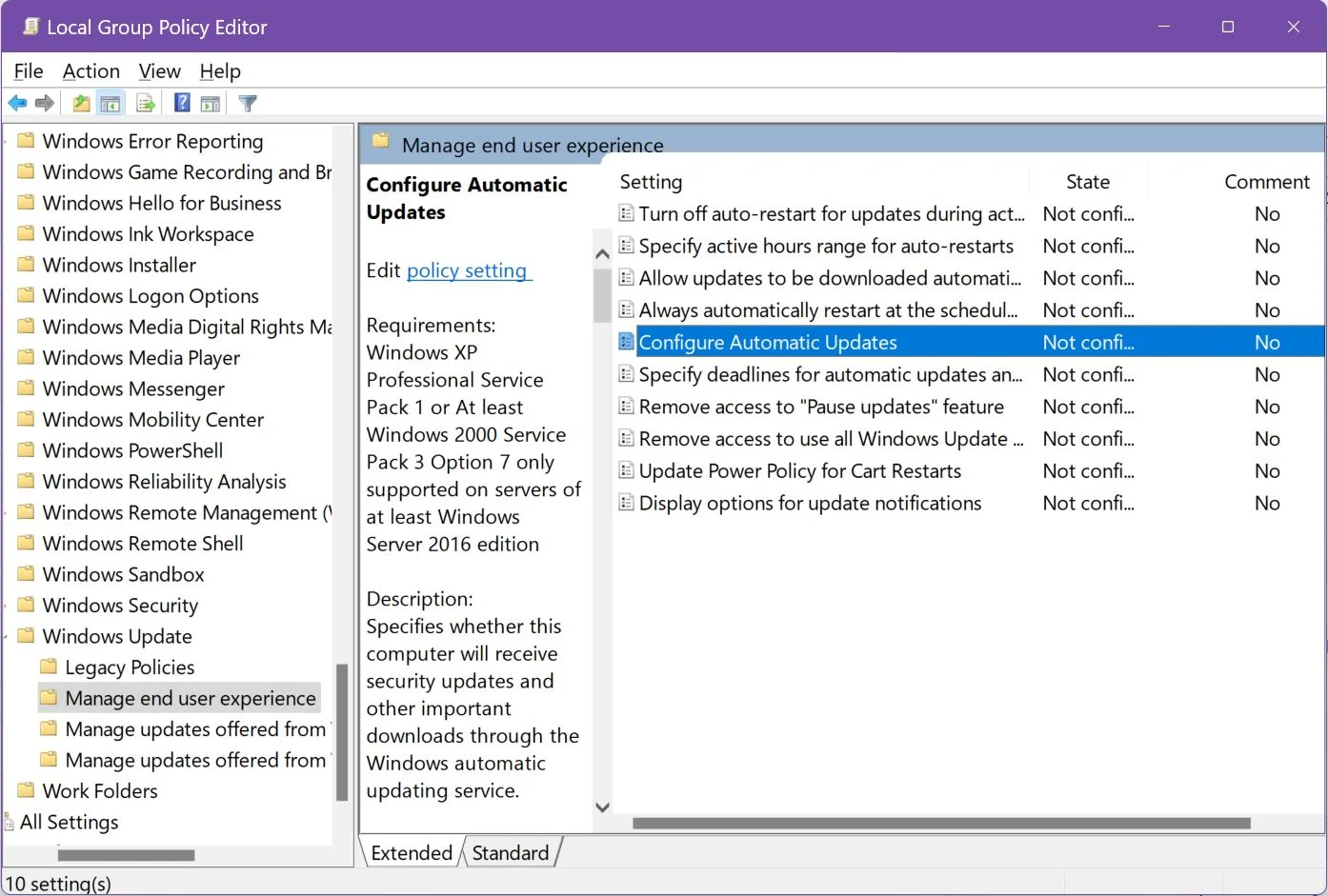Screen dimensions: 1328x896
Task: Select Windows Logon Options tree item
Action: pyautogui.click(x=151, y=296)
